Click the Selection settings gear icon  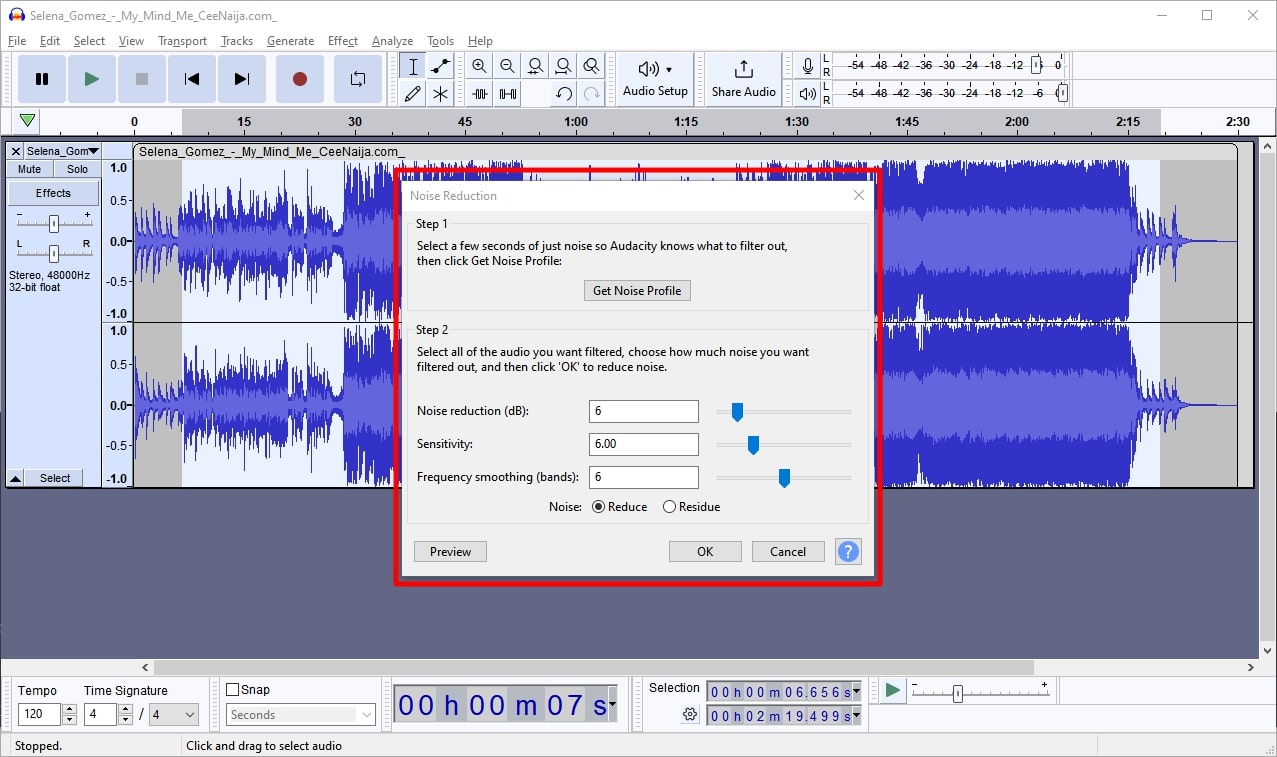coord(690,714)
